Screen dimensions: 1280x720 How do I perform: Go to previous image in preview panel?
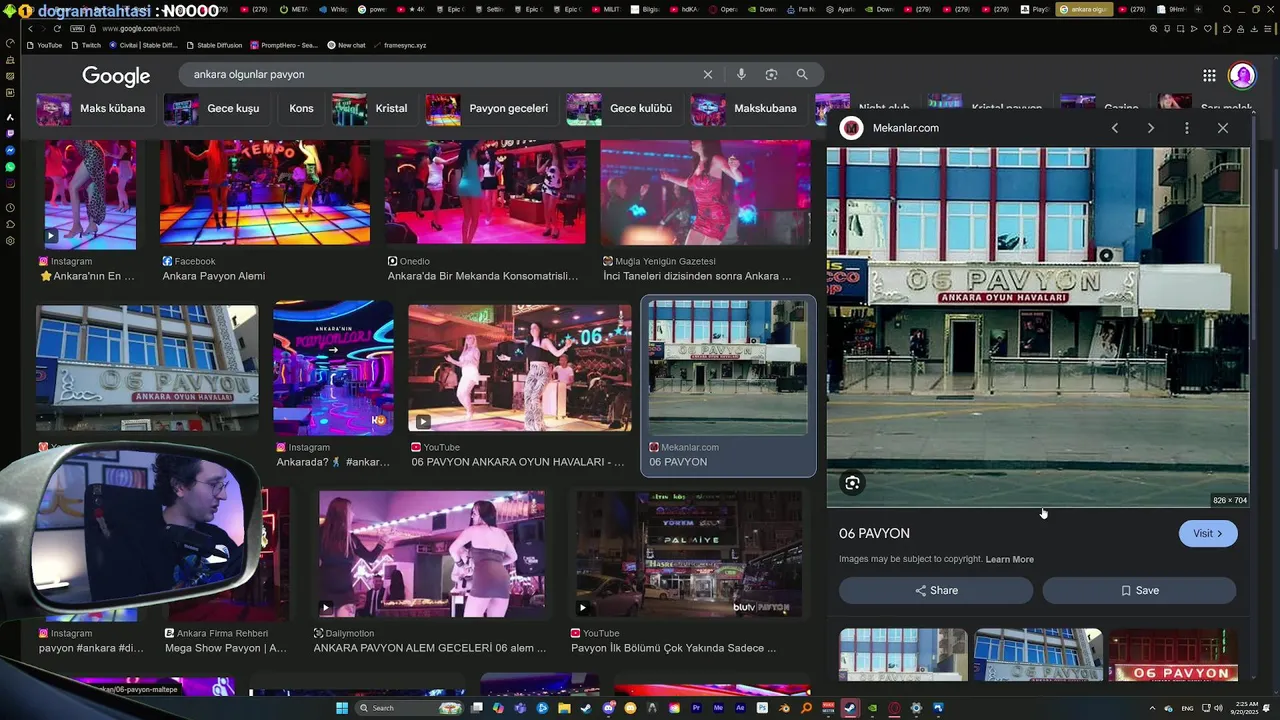click(1115, 128)
